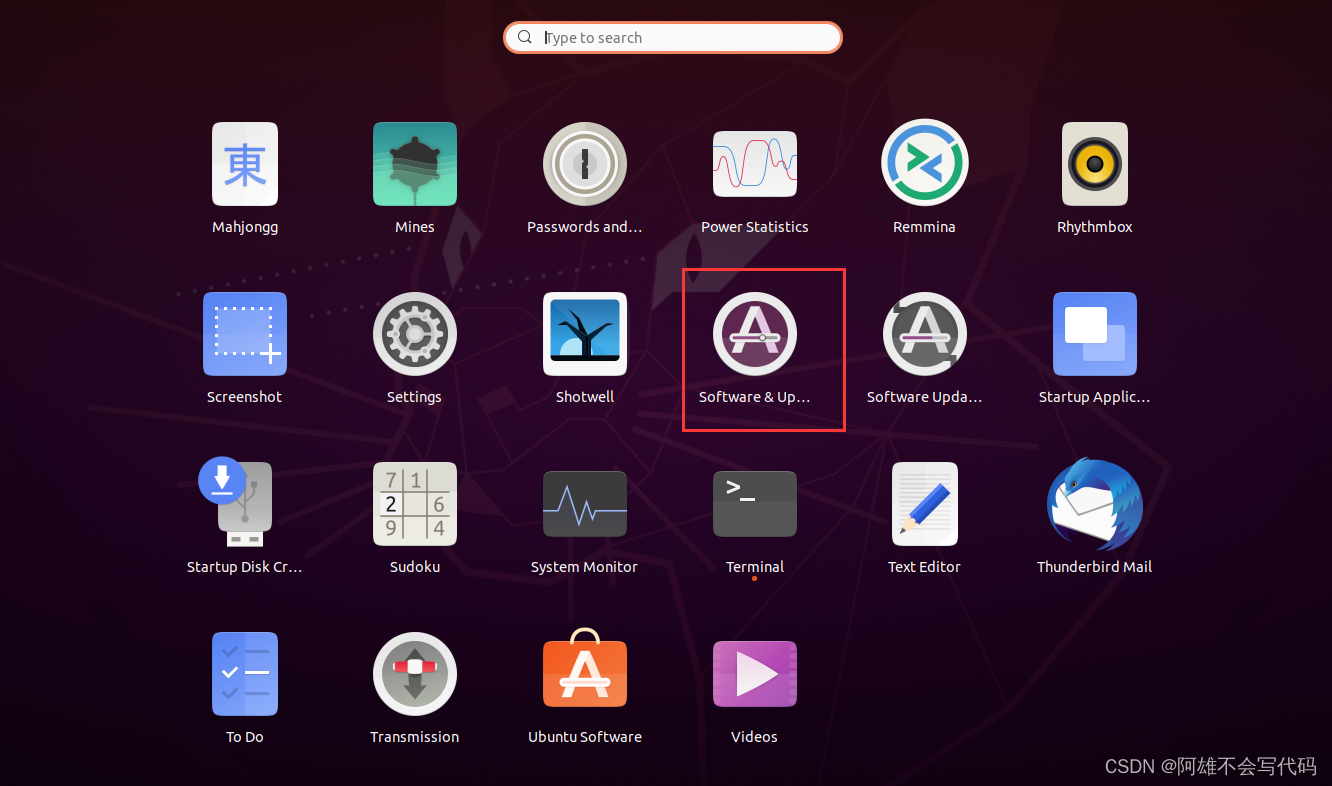
Task: Click the Rhythmbox label text
Action: [x=1095, y=227]
